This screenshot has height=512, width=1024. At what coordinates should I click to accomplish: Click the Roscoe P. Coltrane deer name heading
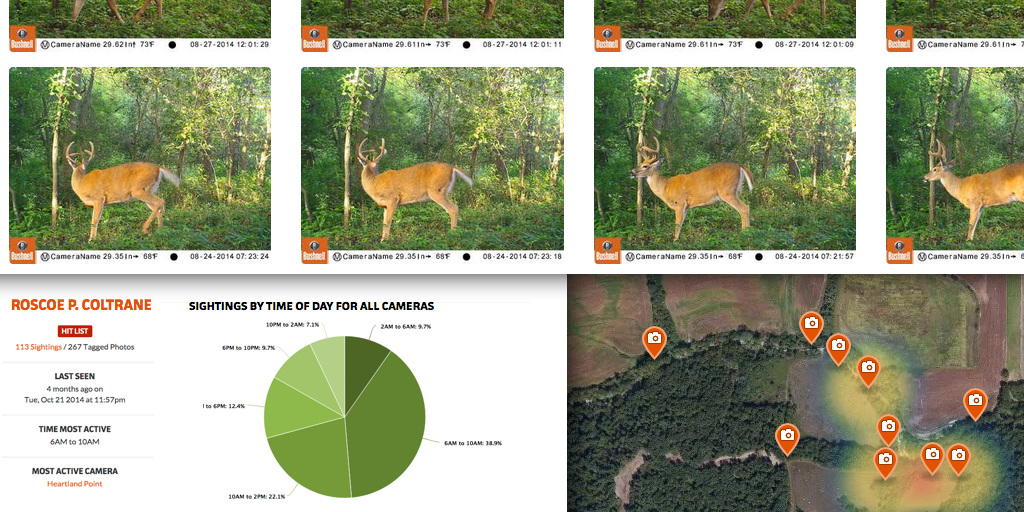coord(81,305)
